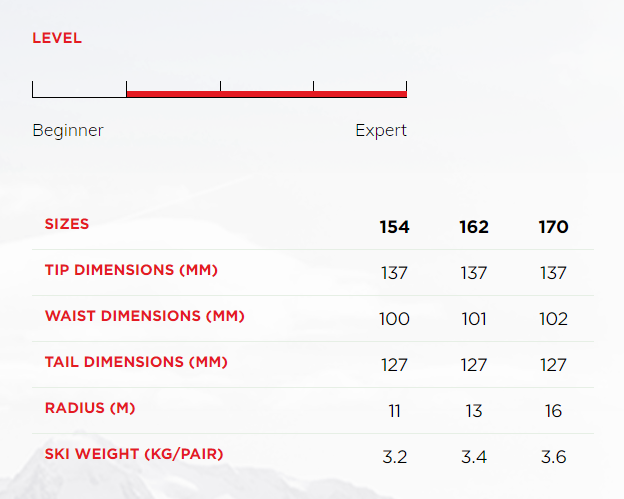Screen dimensions: 624x499
Task: Click the SKI WEIGHT (KG/PAIR) row label
Action: [x=134, y=454]
